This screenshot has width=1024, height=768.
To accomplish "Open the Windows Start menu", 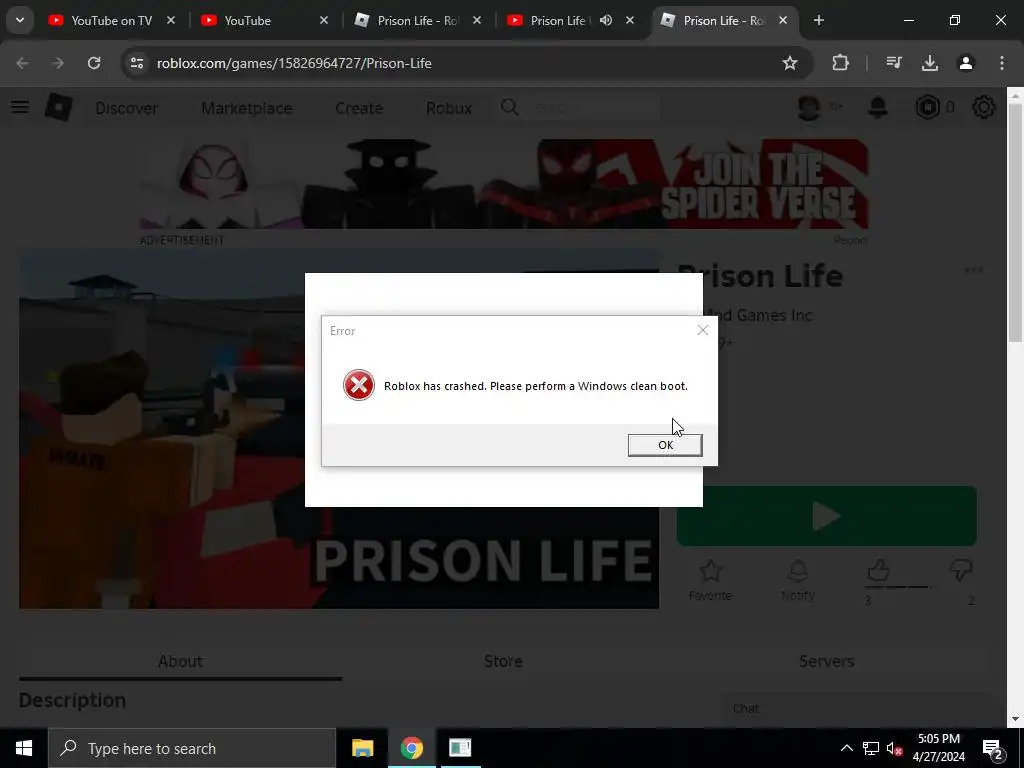I will click(x=24, y=748).
